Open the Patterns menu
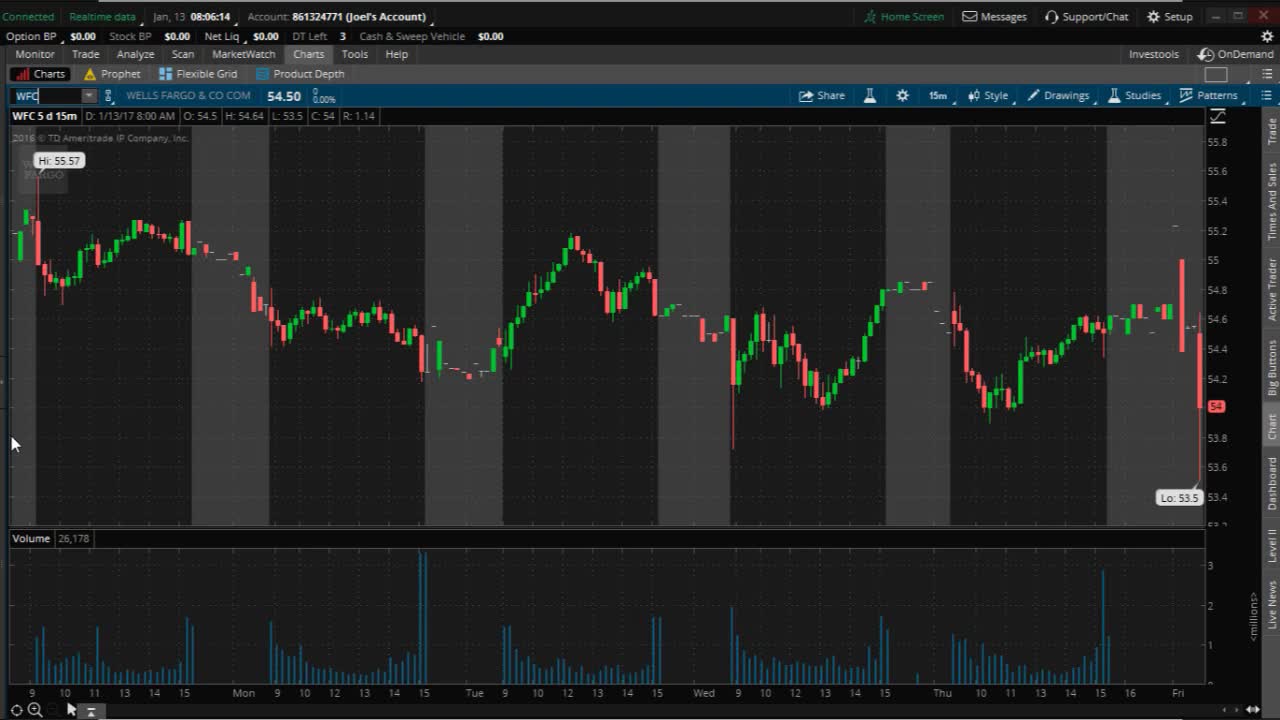Image resolution: width=1280 pixels, height=720 pixels. pyautogui.click(x=1209, y=96)
